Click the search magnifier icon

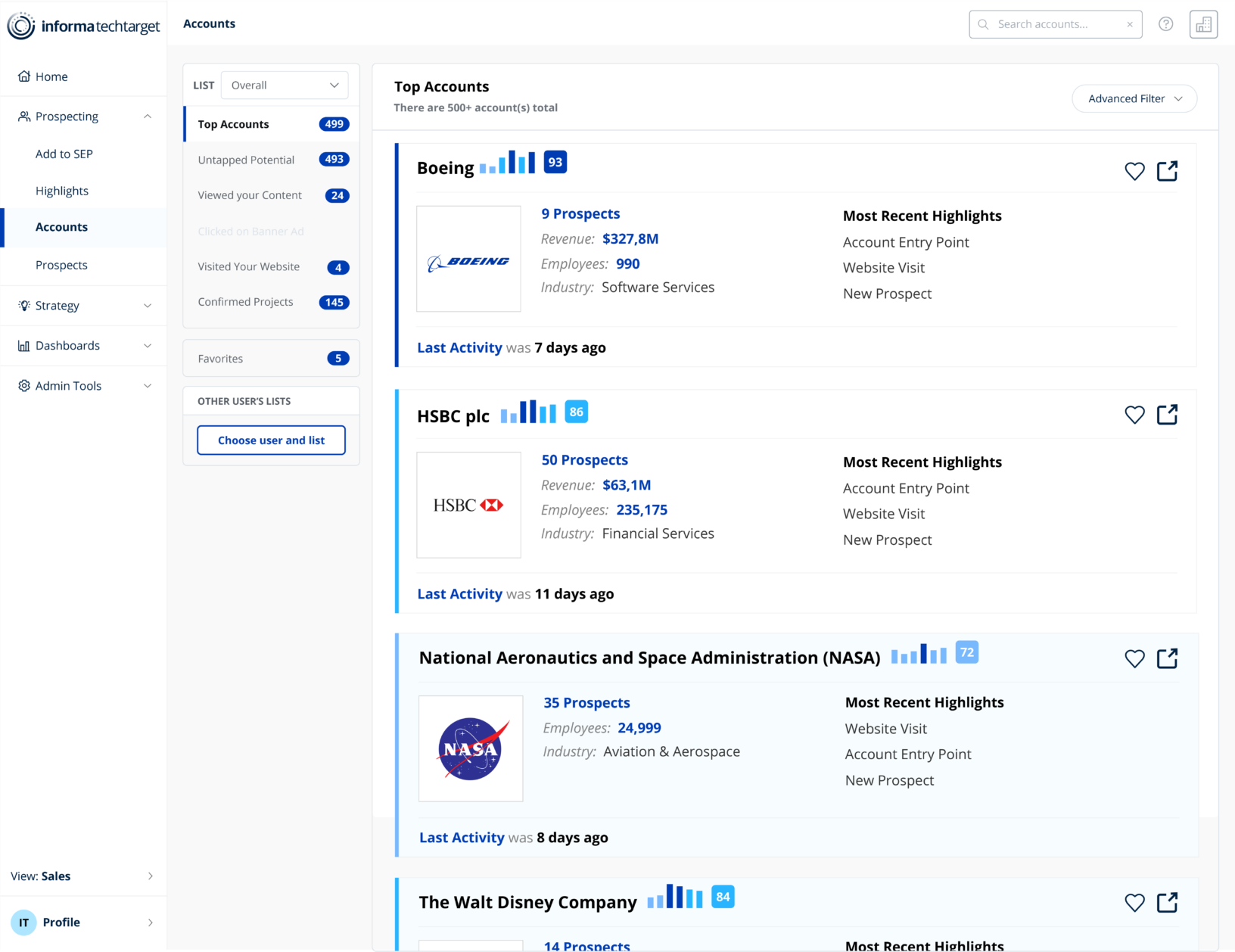(x=983, y=24)
